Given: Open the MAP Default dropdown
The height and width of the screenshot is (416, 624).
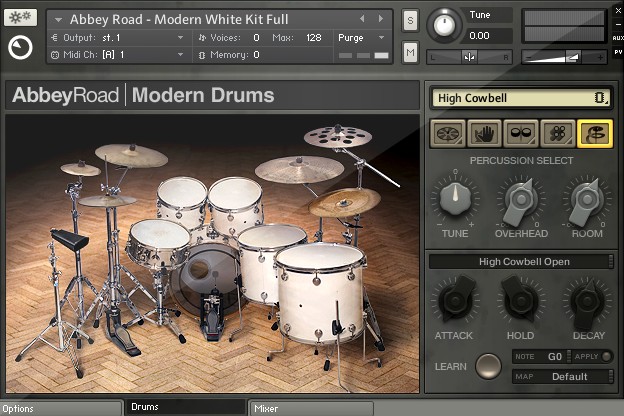Looking at the screenshot, I should [x=562, y=376].
